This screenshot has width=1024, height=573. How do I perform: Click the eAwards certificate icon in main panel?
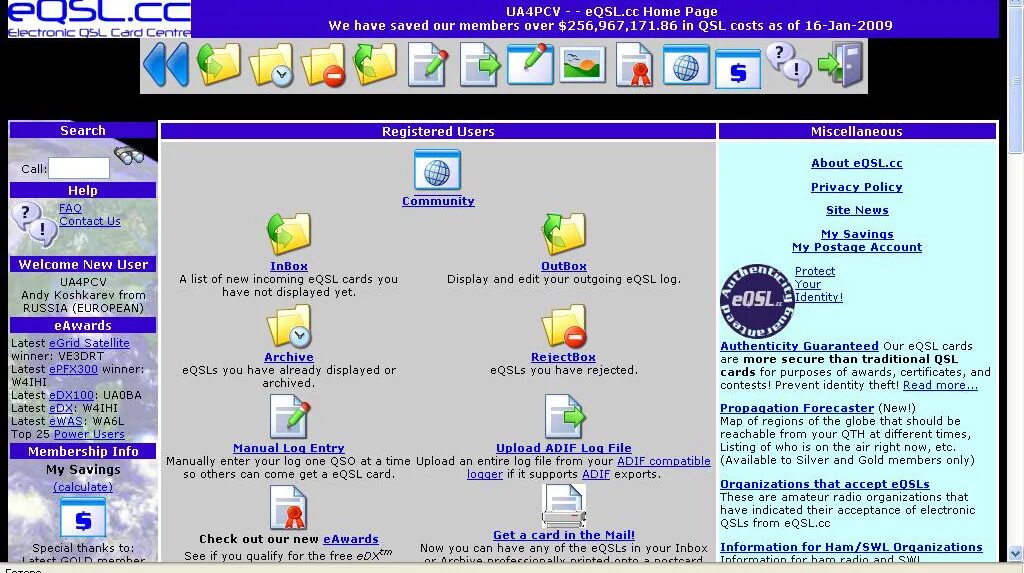(x=289, y=508)
